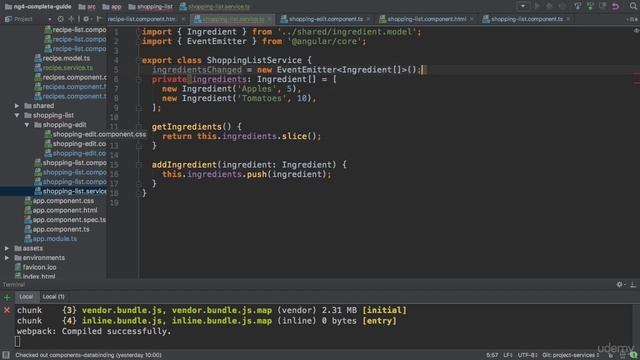
Task: Switch to recipe-list.component.html tab
Action: click(141, 19)
